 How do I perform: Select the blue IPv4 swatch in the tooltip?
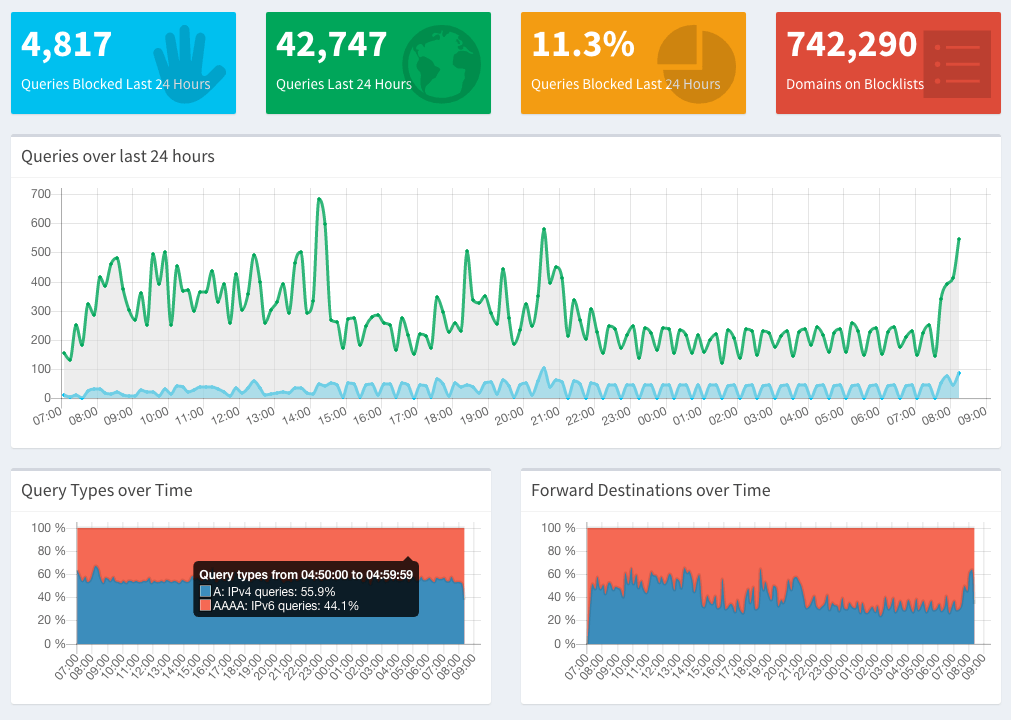206,591
